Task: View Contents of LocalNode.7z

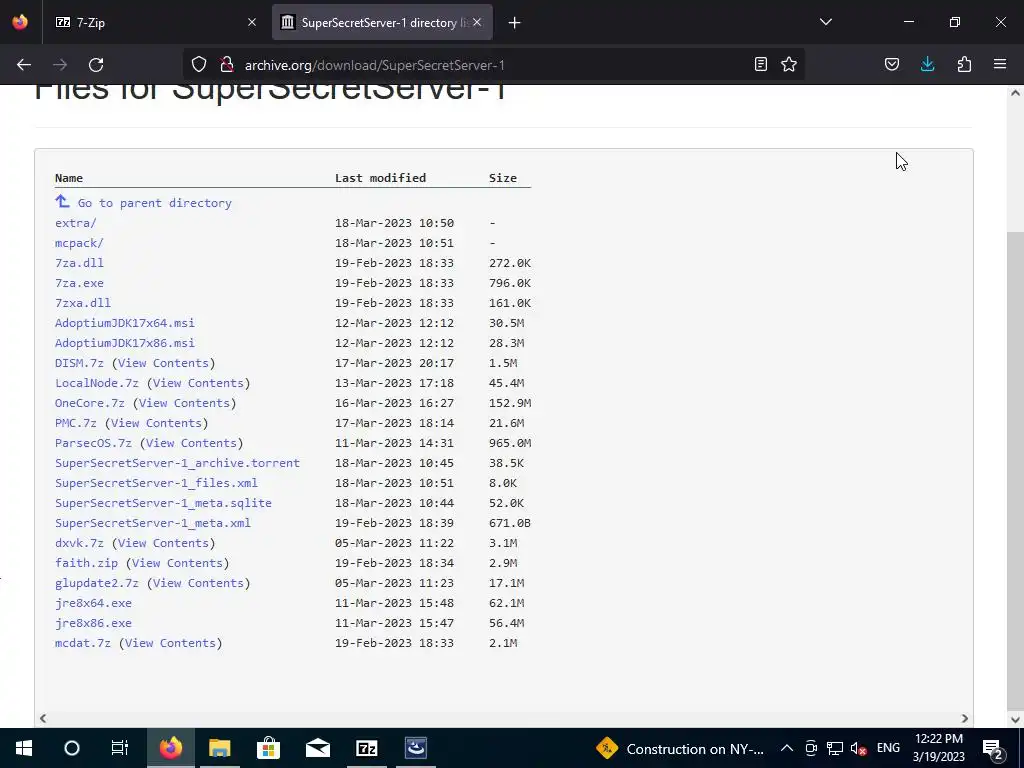Action: pyautogui.click(x=198, y=383)
